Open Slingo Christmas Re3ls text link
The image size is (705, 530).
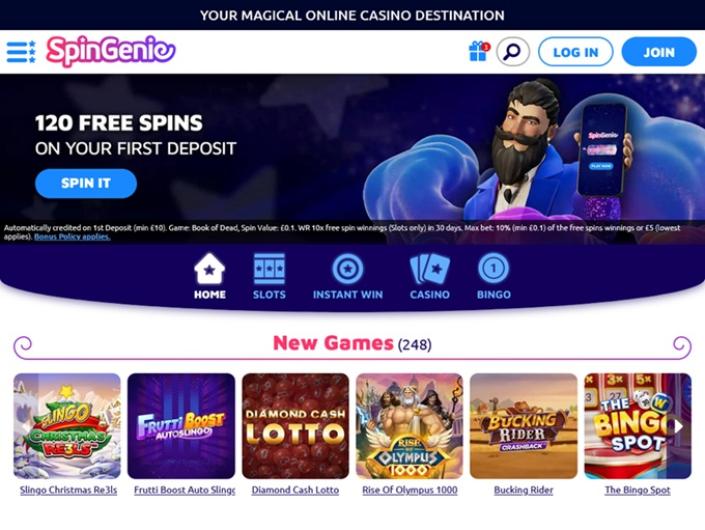[x=68, y=490]
